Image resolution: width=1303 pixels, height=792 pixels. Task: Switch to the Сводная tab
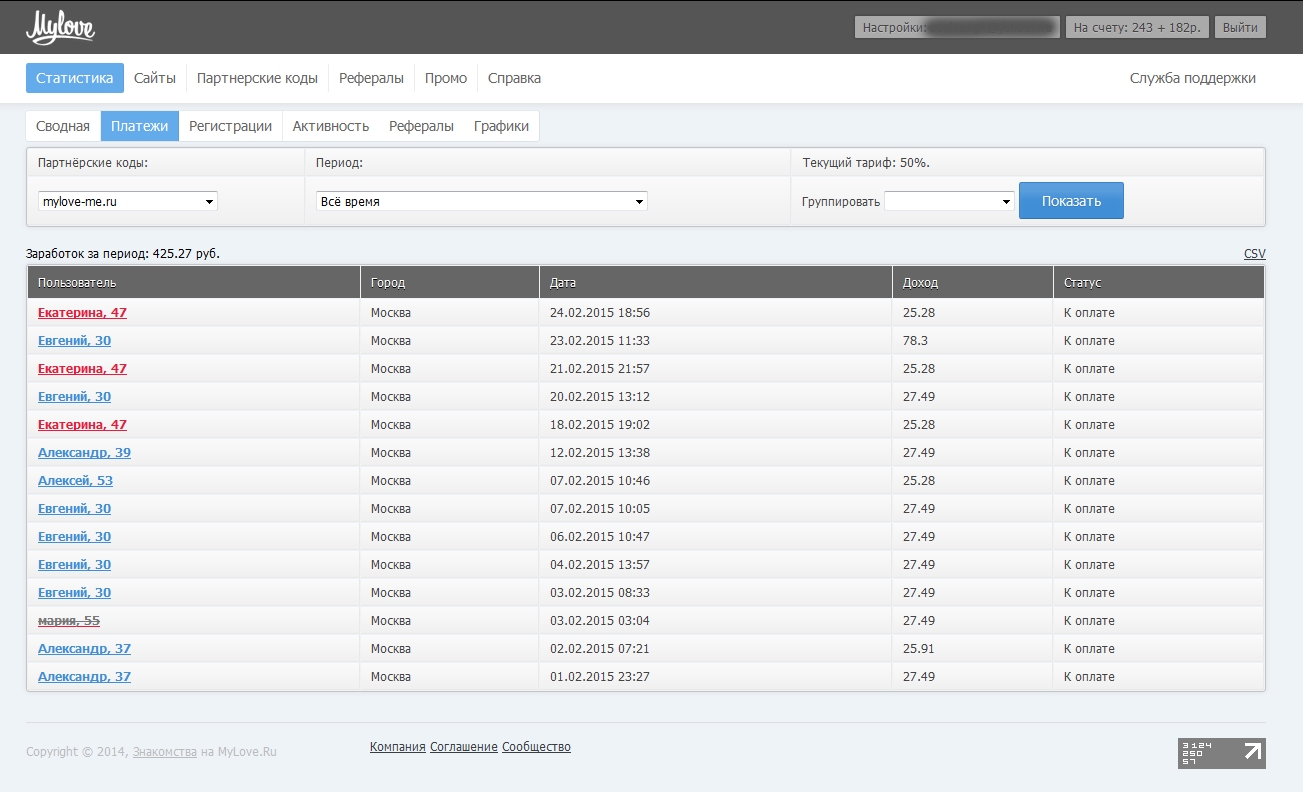63,126
